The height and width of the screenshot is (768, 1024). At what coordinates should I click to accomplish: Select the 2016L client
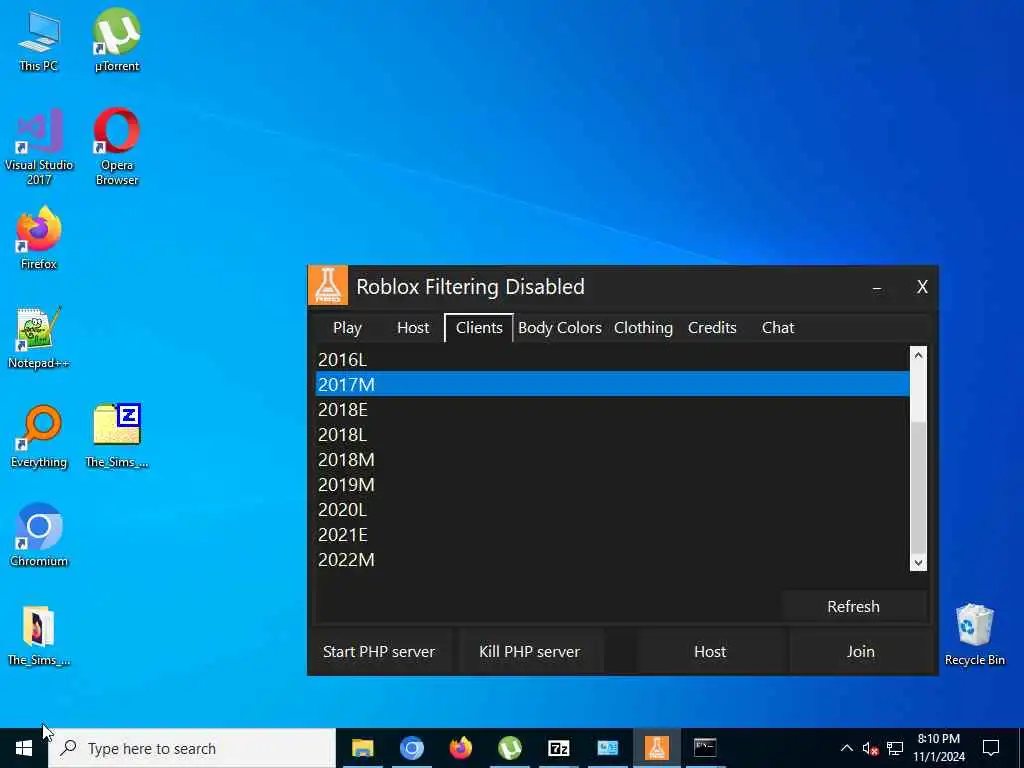pos(612,360)
